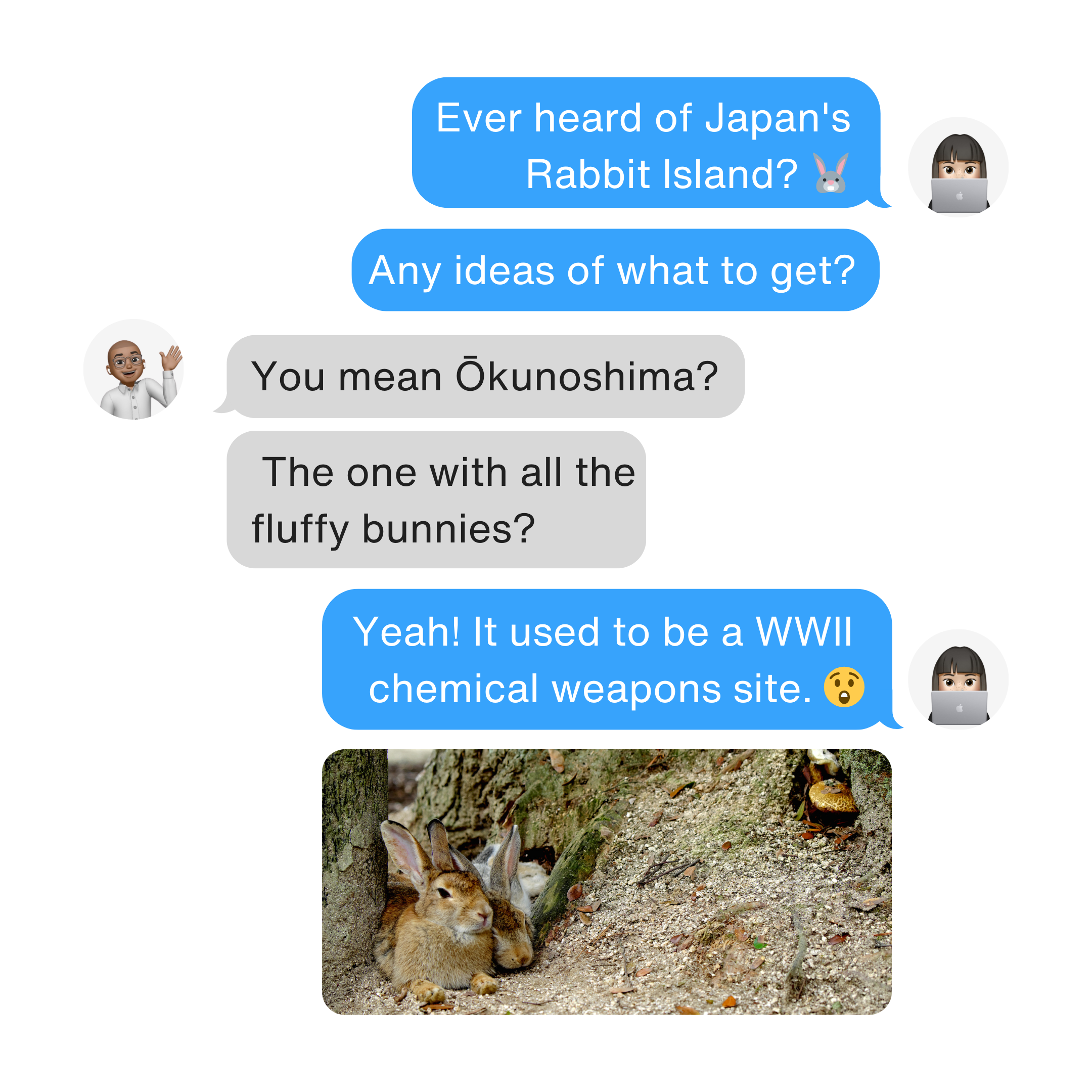
Task: Click the lower laptop memoji avatar
Action: pyautogui.click(x=958, y=679)
